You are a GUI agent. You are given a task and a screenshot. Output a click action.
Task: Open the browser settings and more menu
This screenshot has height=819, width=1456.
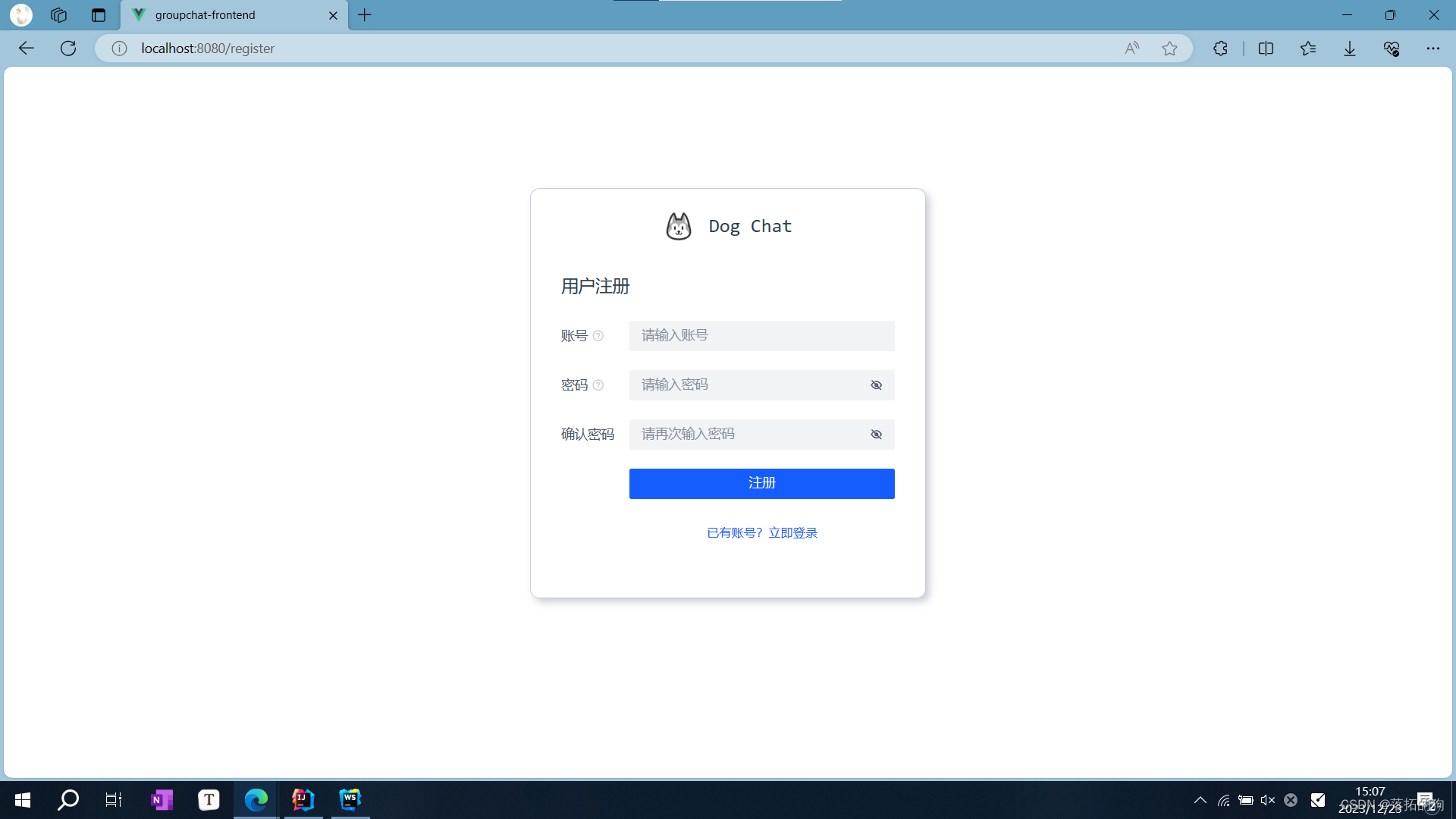(x=1432, y=49)
